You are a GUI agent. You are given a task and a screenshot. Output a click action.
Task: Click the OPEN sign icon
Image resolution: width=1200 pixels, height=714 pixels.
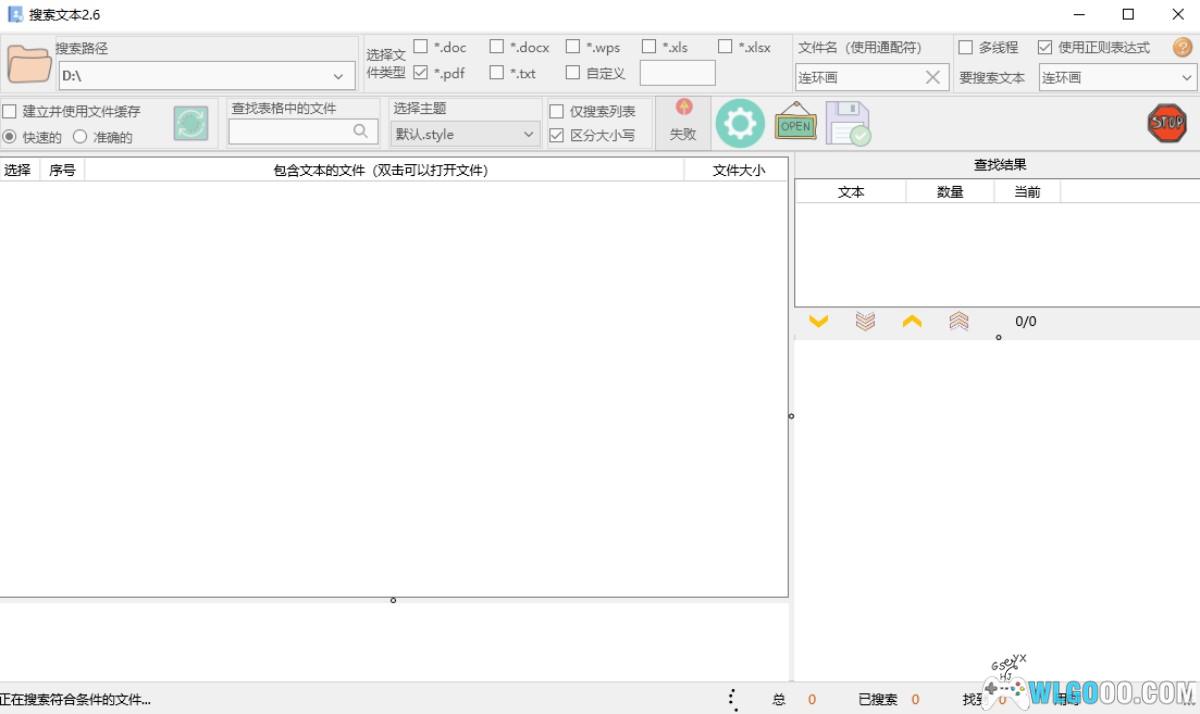(795, 123)
